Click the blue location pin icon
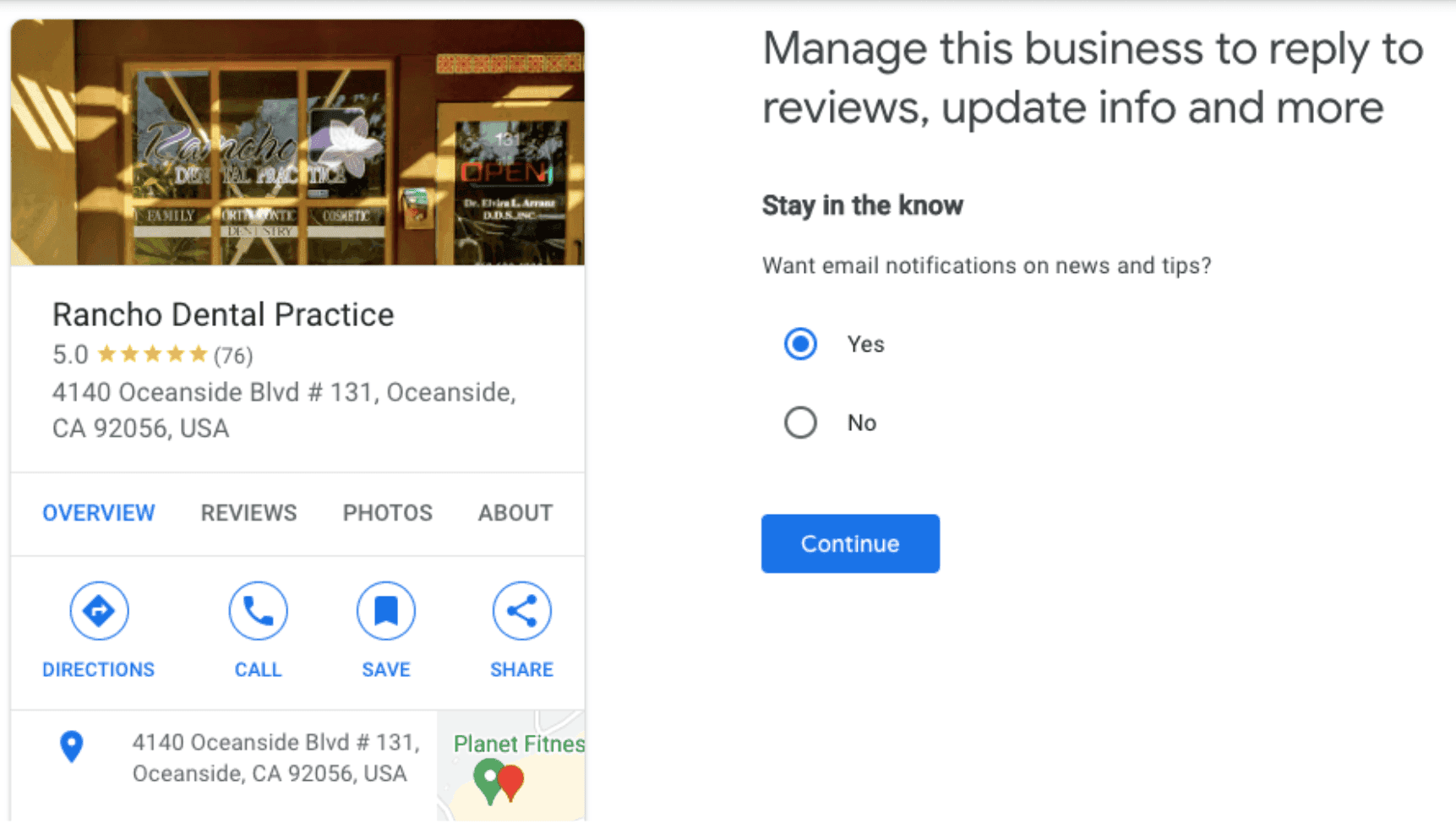The height and width of the screenshot is (840, 1456). pyautogui.click(x=72, y=746)
